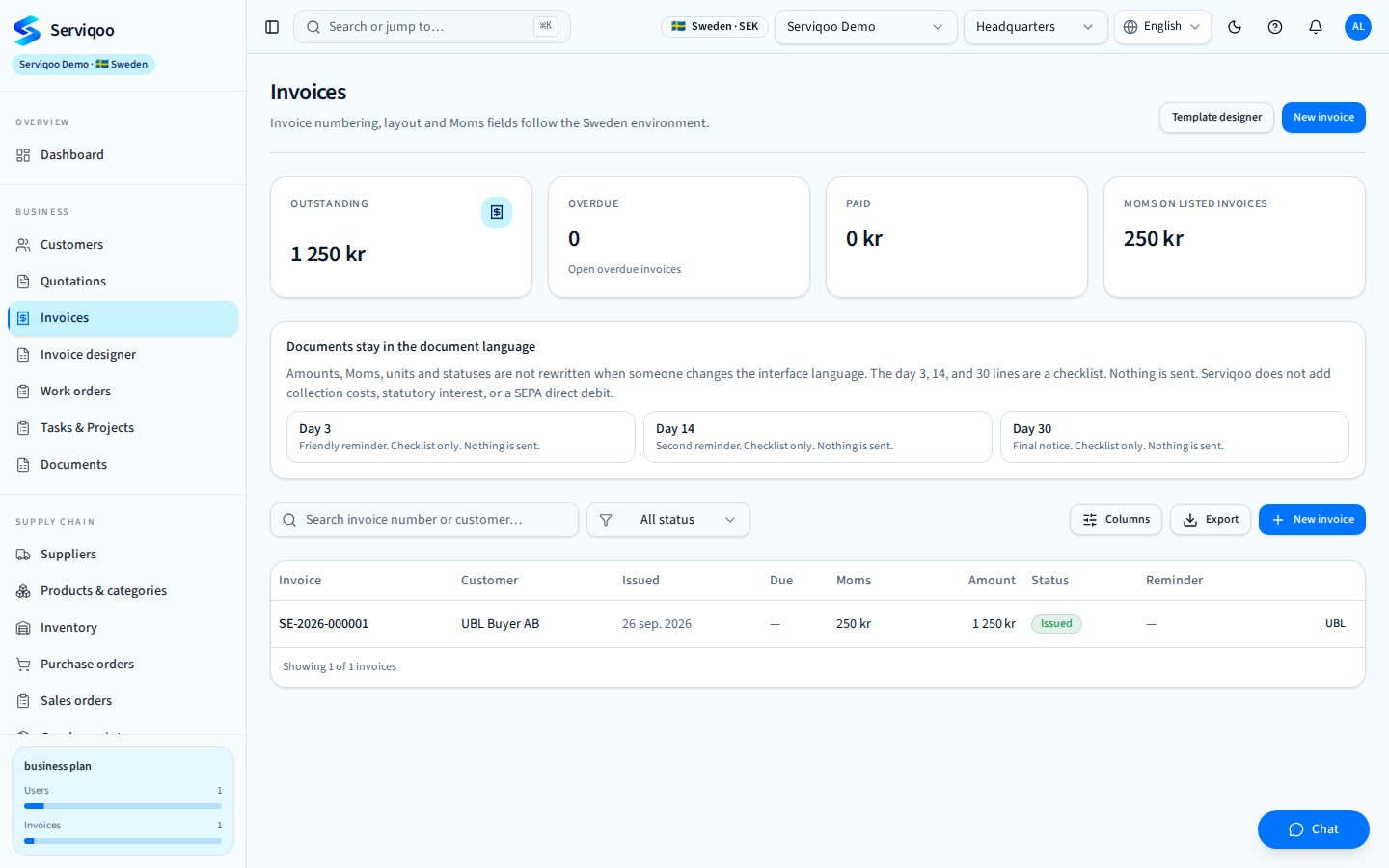The width and height of the screenshot is (1389, 868).
Task: Click the filter funnel icon
Action: click(606, 520)
